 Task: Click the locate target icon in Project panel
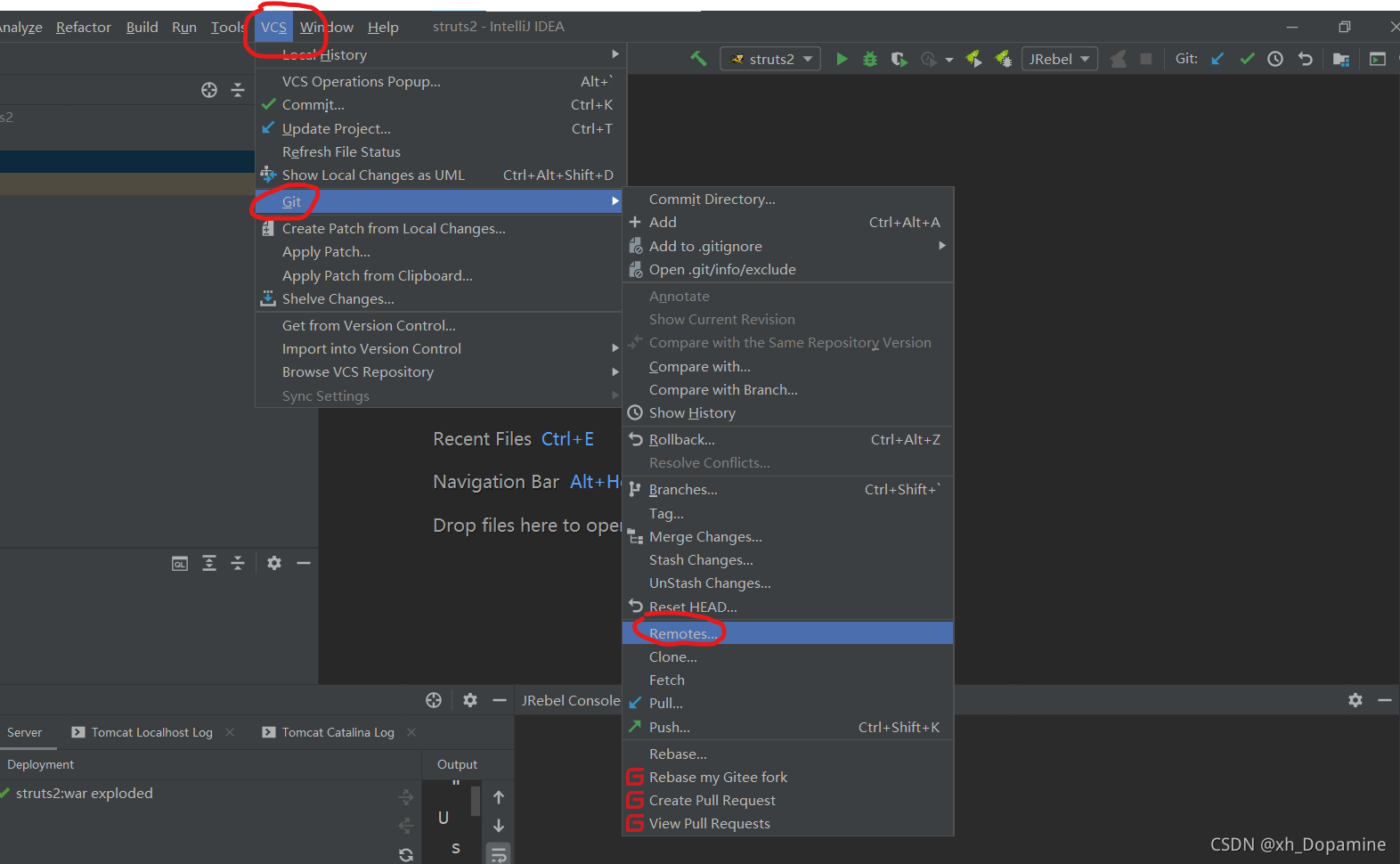click(209, 90)
